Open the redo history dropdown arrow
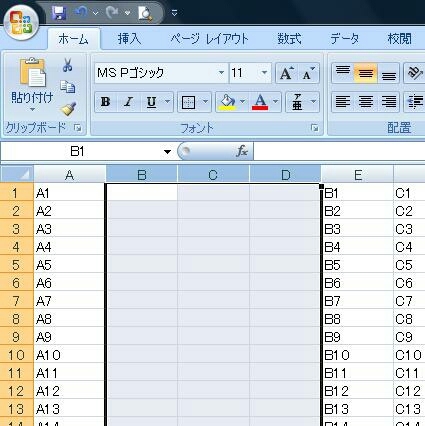 point(127,13)
